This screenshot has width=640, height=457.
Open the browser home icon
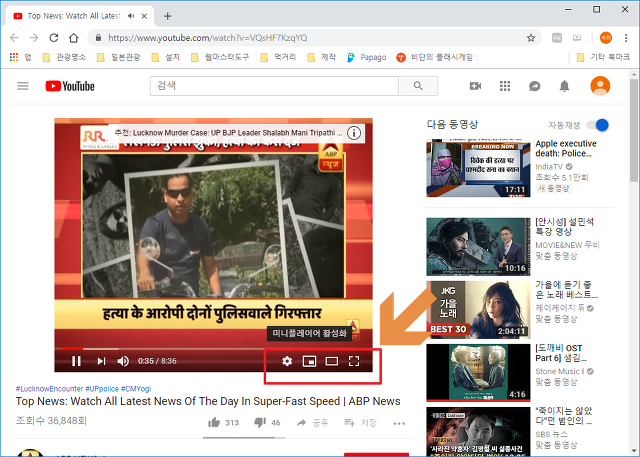[x=73, y=38]
